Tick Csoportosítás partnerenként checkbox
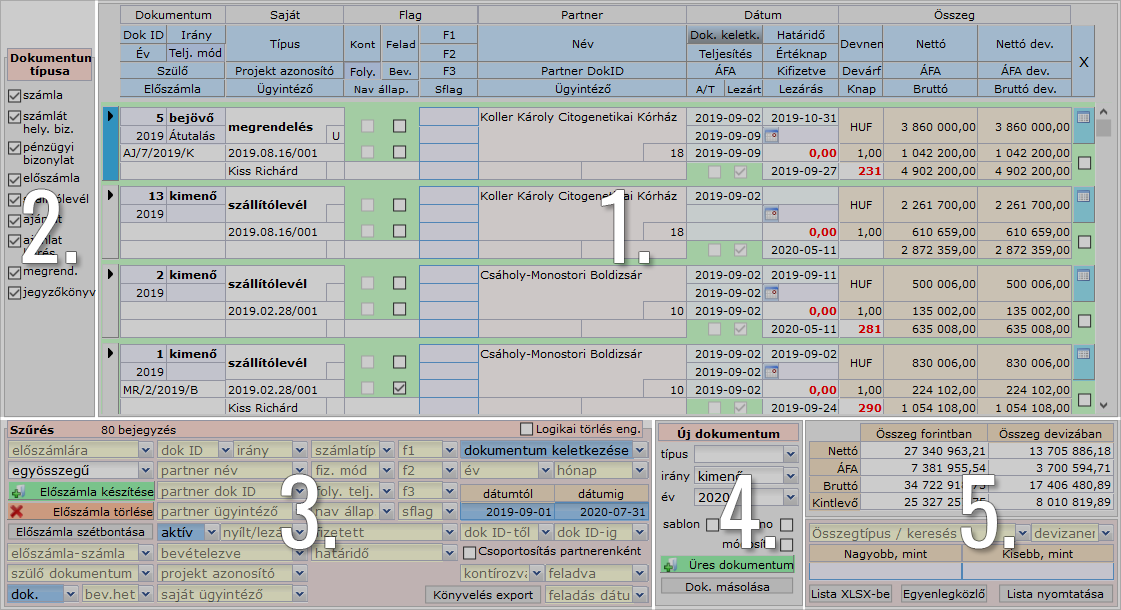 (470, 553)
